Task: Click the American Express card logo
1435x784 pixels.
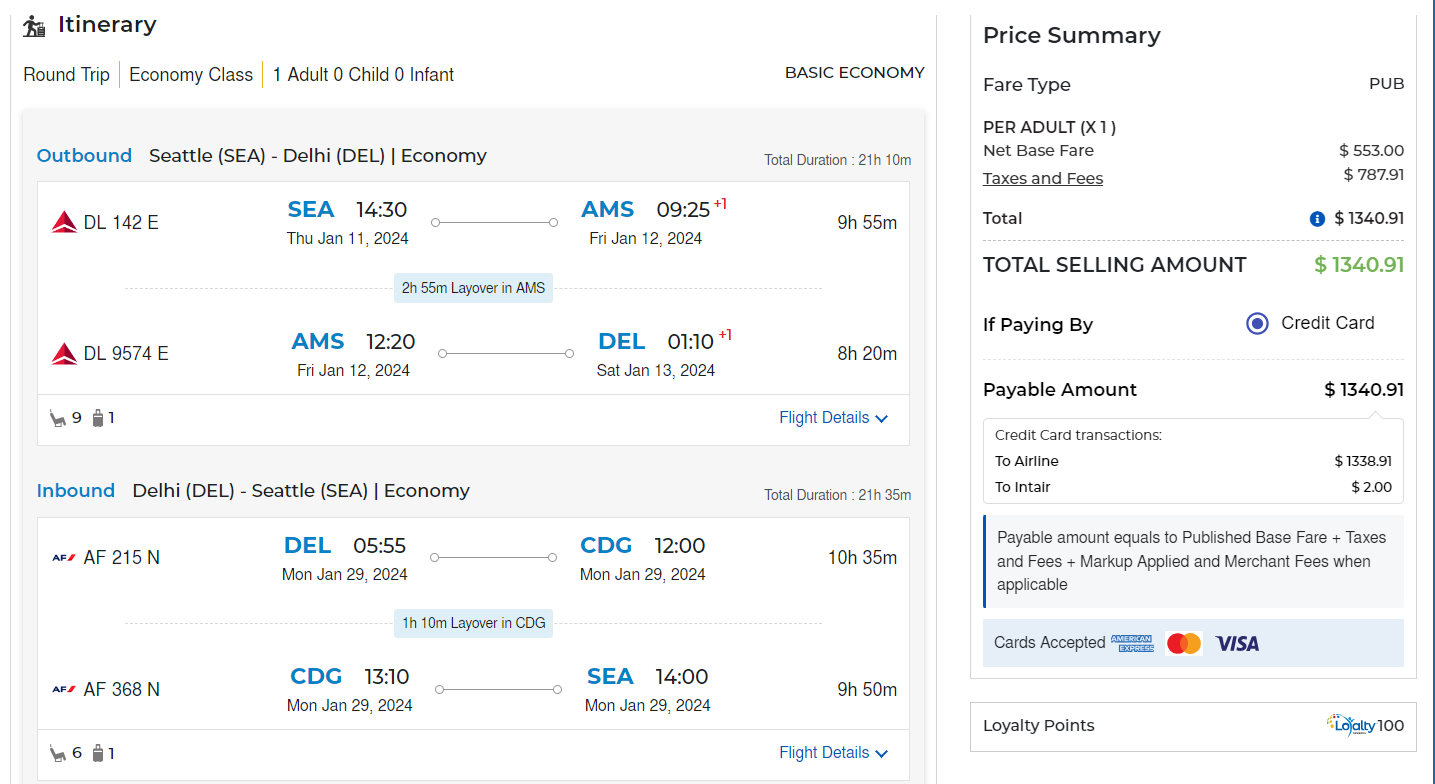Action: point(1132,644)
